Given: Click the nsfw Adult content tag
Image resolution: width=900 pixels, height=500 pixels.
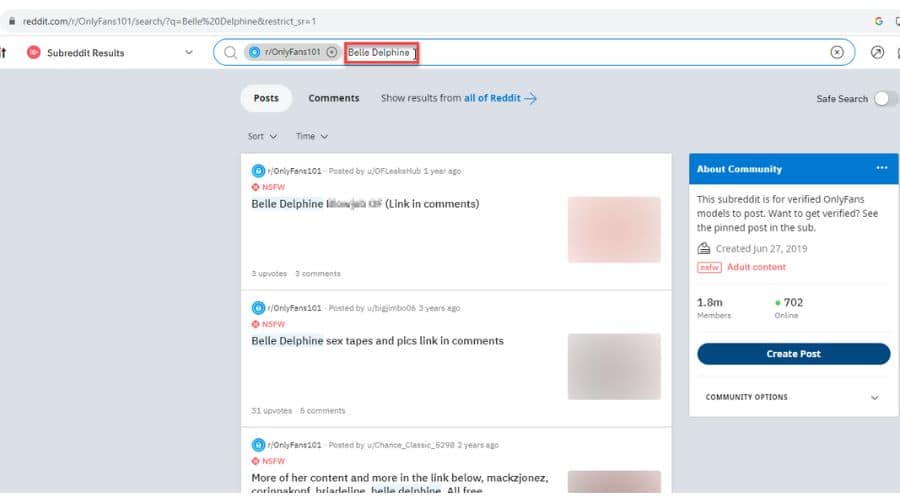Looking at the screenshot, I should point(742,267).
